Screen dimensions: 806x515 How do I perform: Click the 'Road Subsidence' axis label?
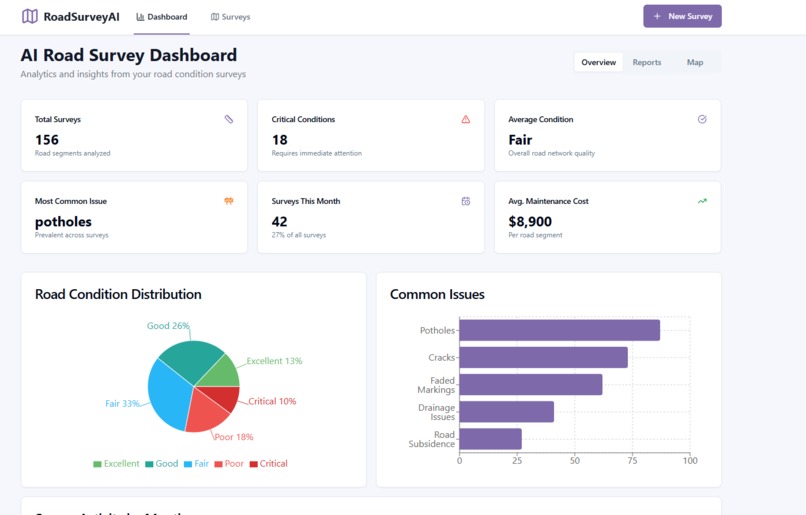(x=432, y=439)
